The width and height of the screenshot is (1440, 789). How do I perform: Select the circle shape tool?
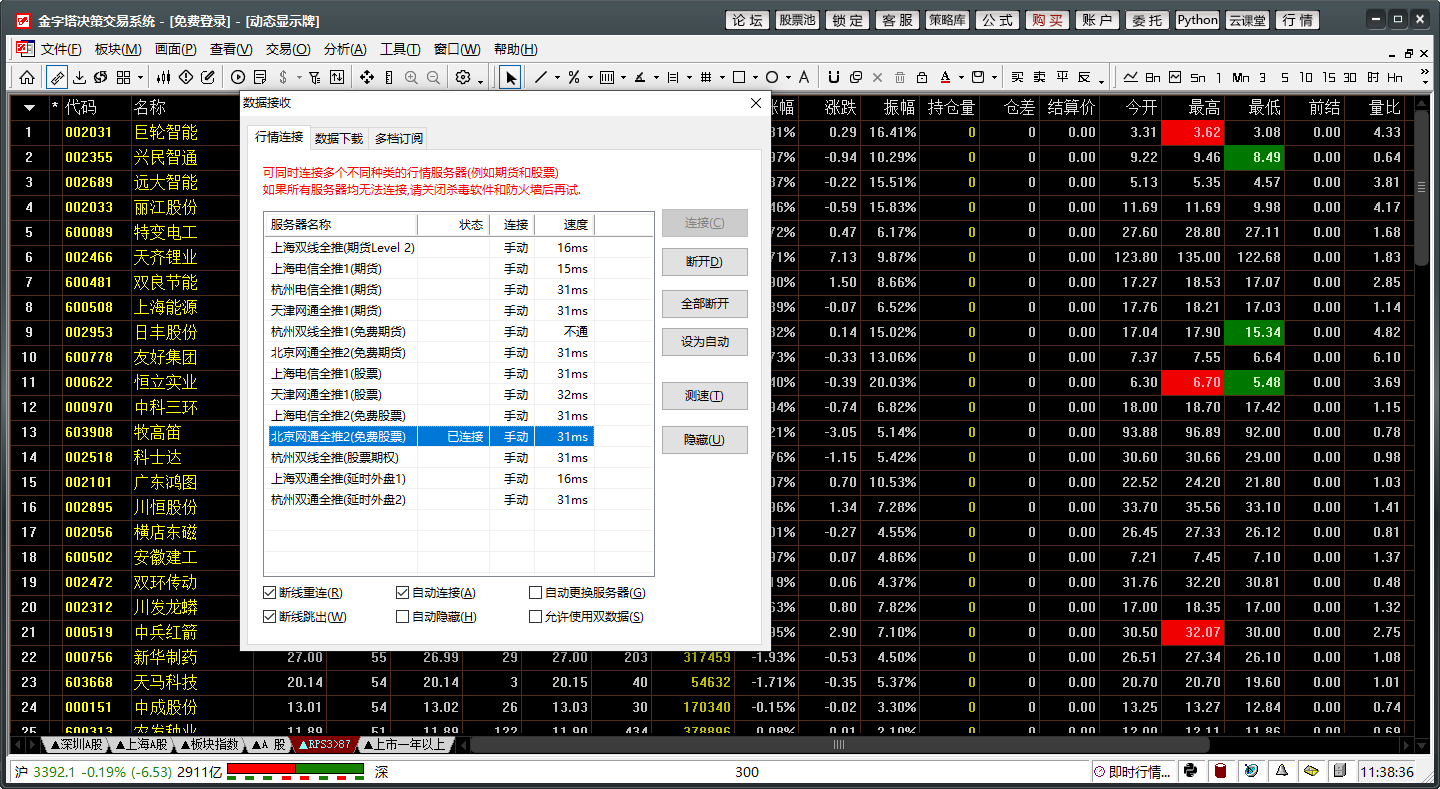(x=772, y=77)
